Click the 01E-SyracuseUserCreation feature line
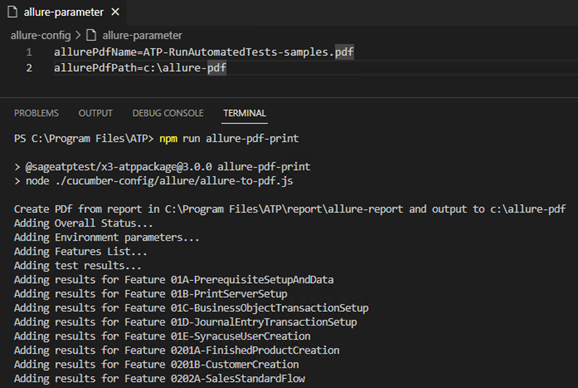Viewport: 578px width, 388px height. (x=162, y=336)
